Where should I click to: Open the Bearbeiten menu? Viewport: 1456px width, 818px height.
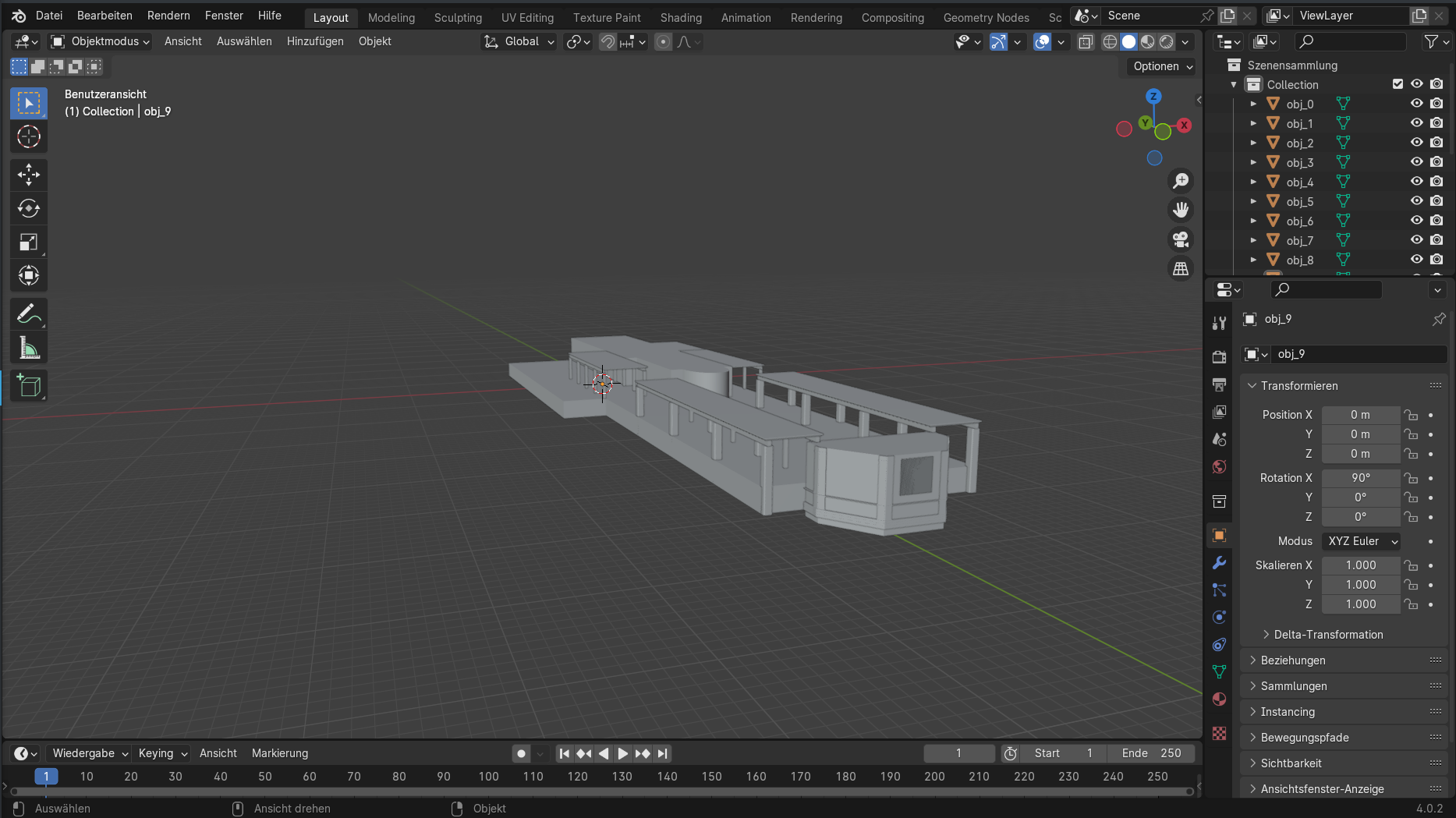coord(105,16)
